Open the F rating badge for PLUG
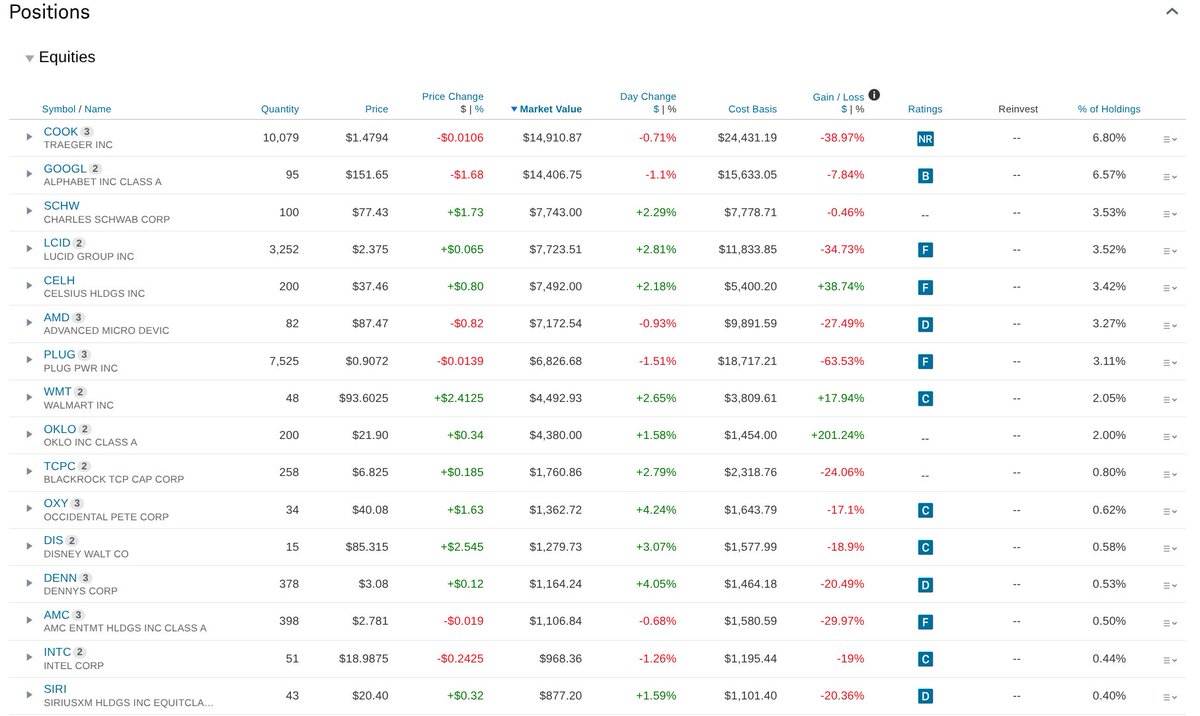Image resolution: width=1200 pixels, height=716 pixels. (x=925, y=361)
